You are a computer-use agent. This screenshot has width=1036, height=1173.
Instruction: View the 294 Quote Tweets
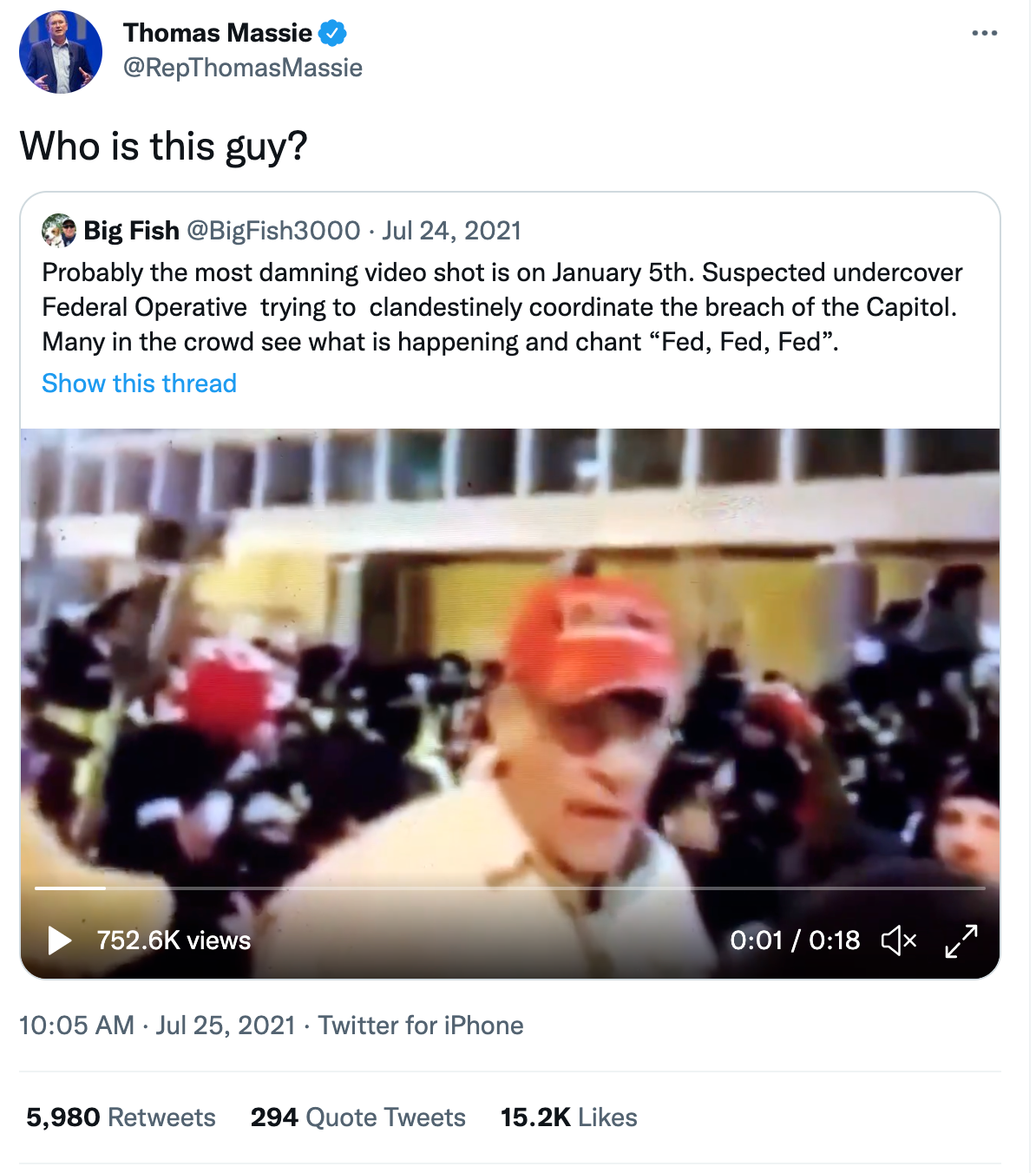(x=357, y=1117)
